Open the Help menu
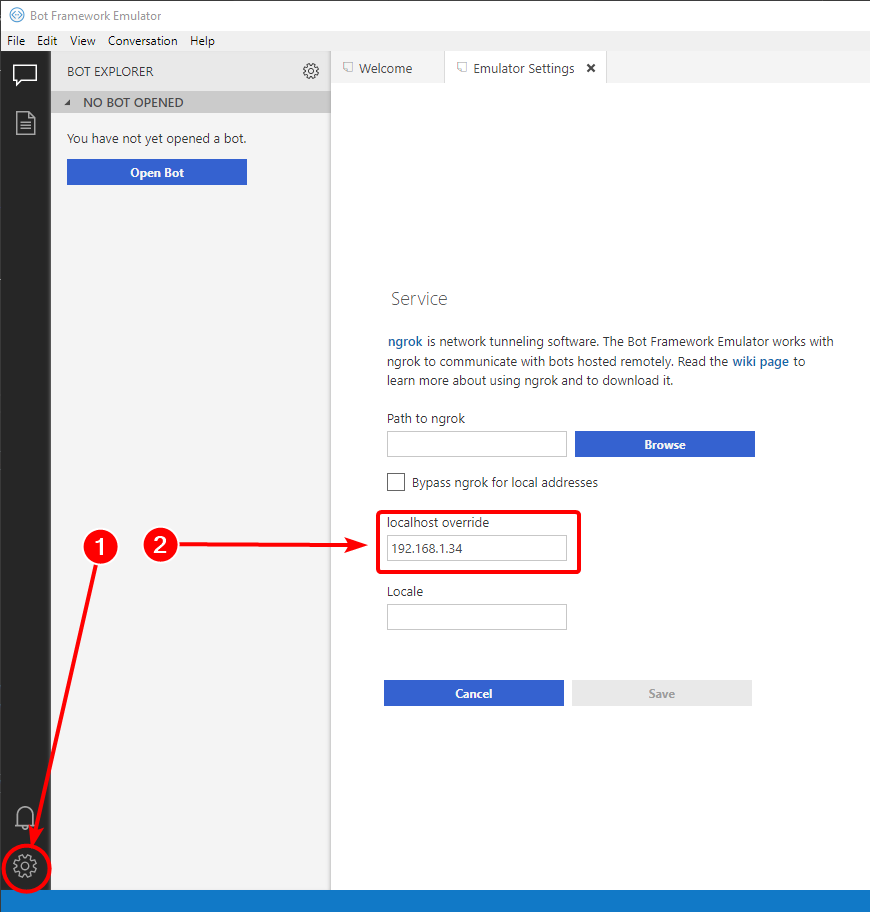This screenshot has height=912, width=870. (202, 41)
